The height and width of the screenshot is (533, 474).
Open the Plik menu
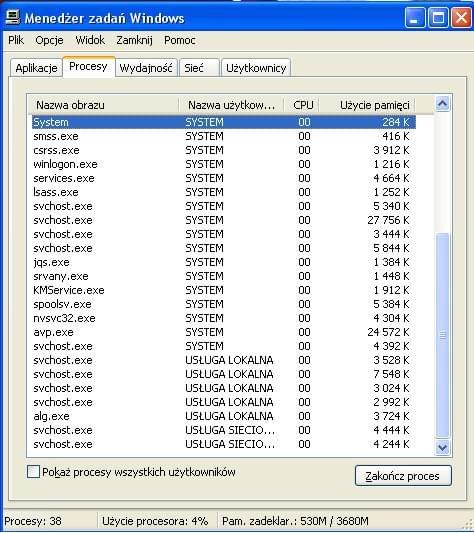click(16, 40)
